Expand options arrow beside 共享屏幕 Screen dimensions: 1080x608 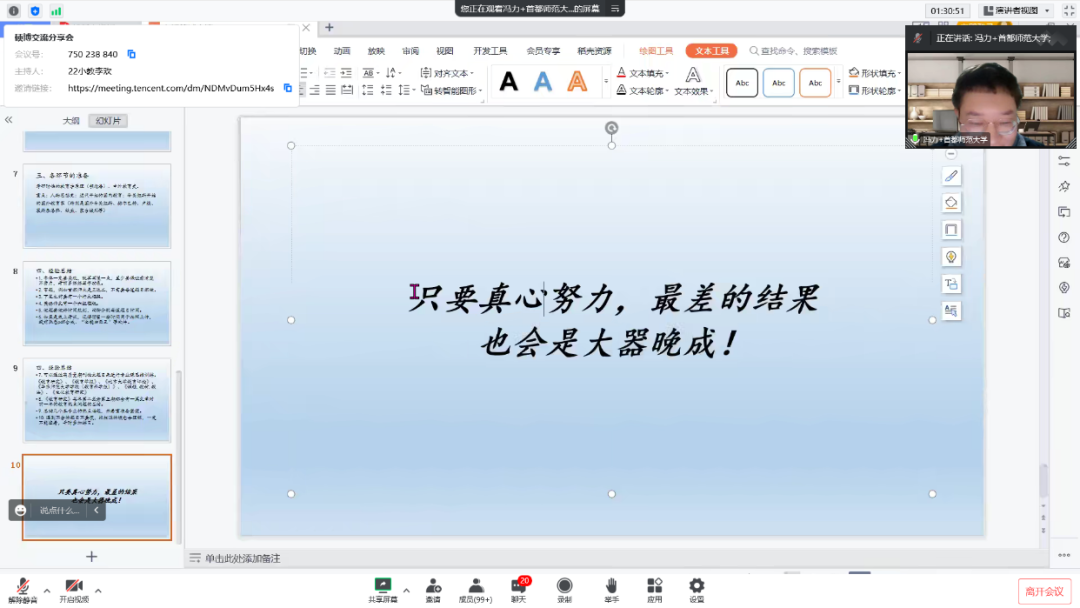click(x=405, y=590)
